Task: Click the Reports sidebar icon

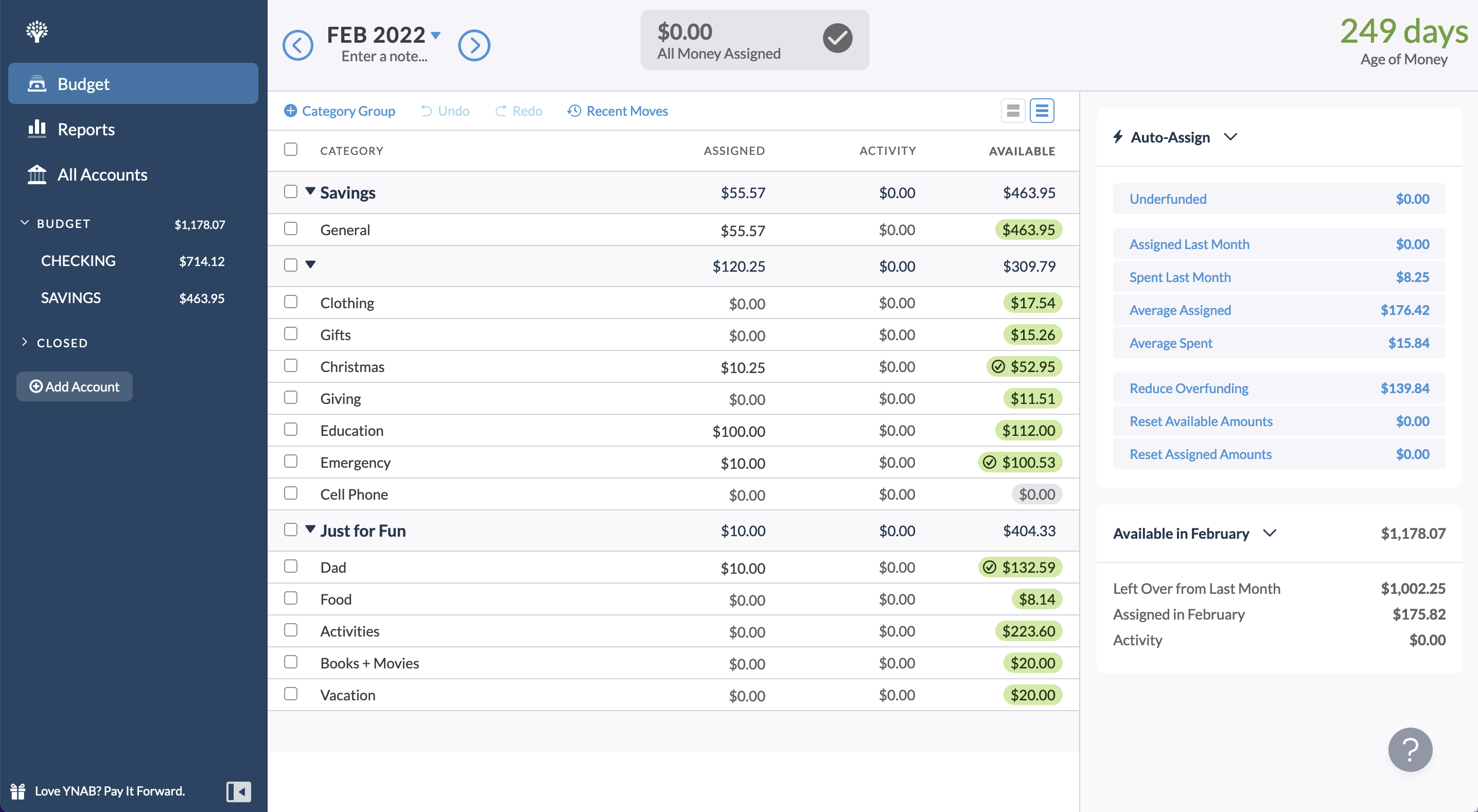Action: 37,128
